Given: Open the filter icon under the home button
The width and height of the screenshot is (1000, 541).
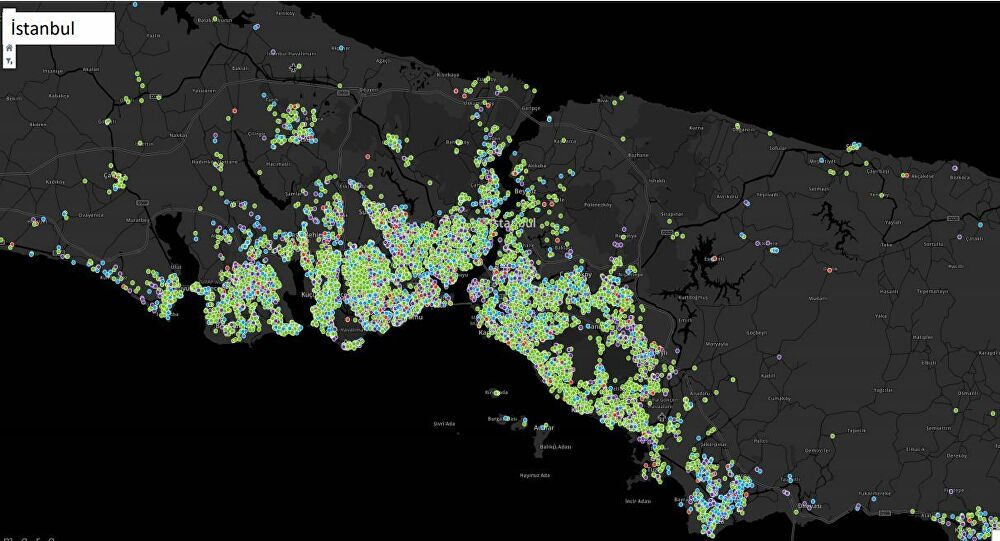Looking at the screenshot, I should (x=9, y=61).
